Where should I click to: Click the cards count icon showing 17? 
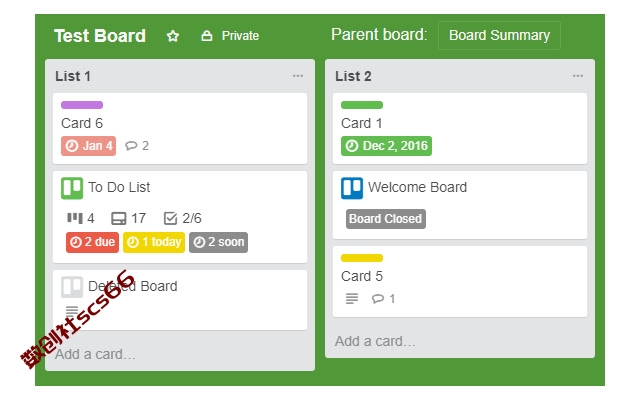click(x=118, y=218)
